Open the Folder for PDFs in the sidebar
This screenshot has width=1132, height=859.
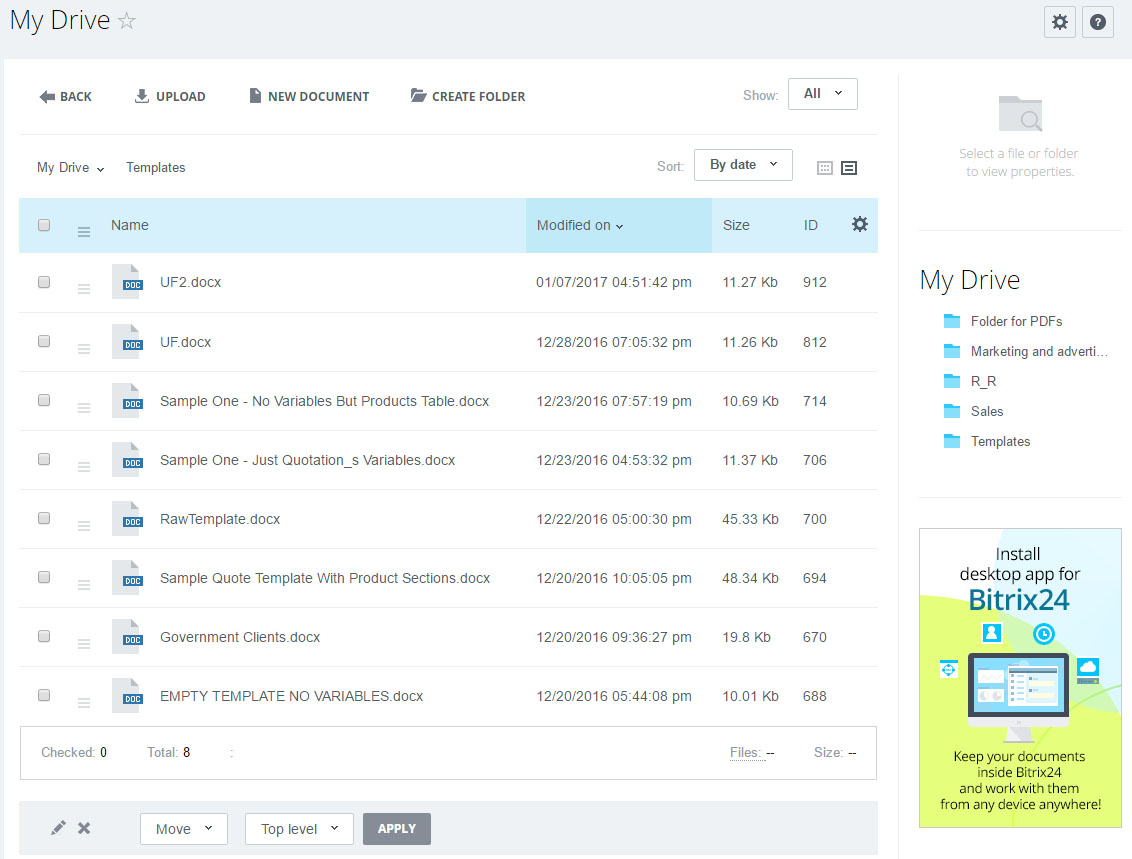(x=1015, y=321)
